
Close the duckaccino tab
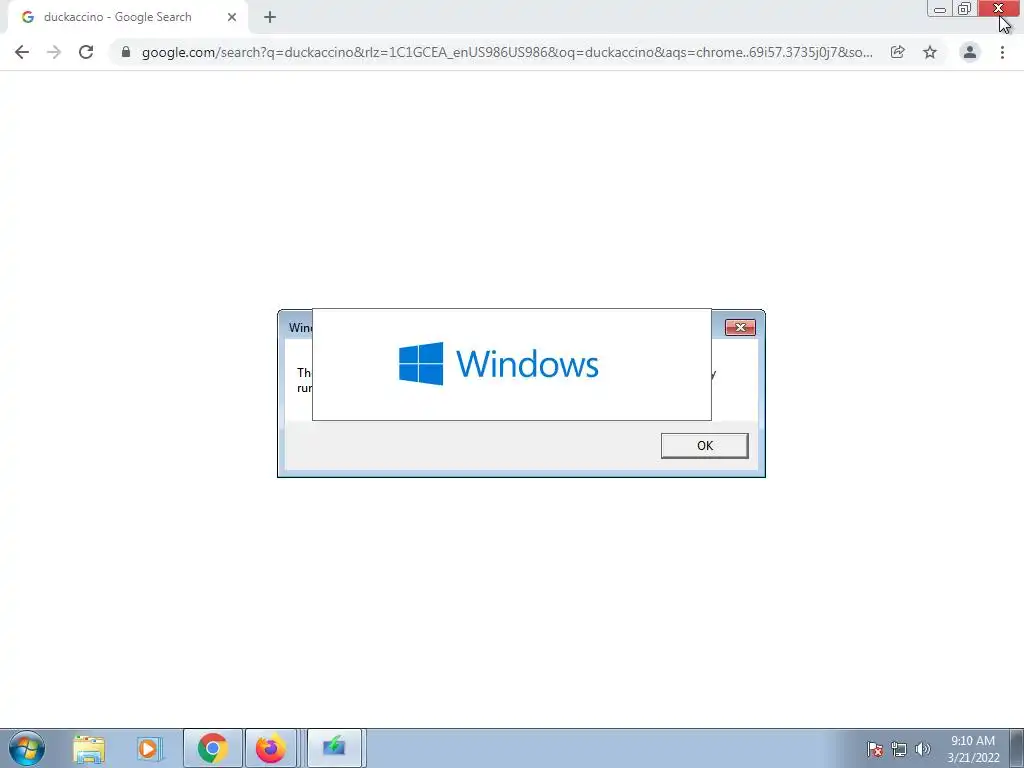coord(232,18)
